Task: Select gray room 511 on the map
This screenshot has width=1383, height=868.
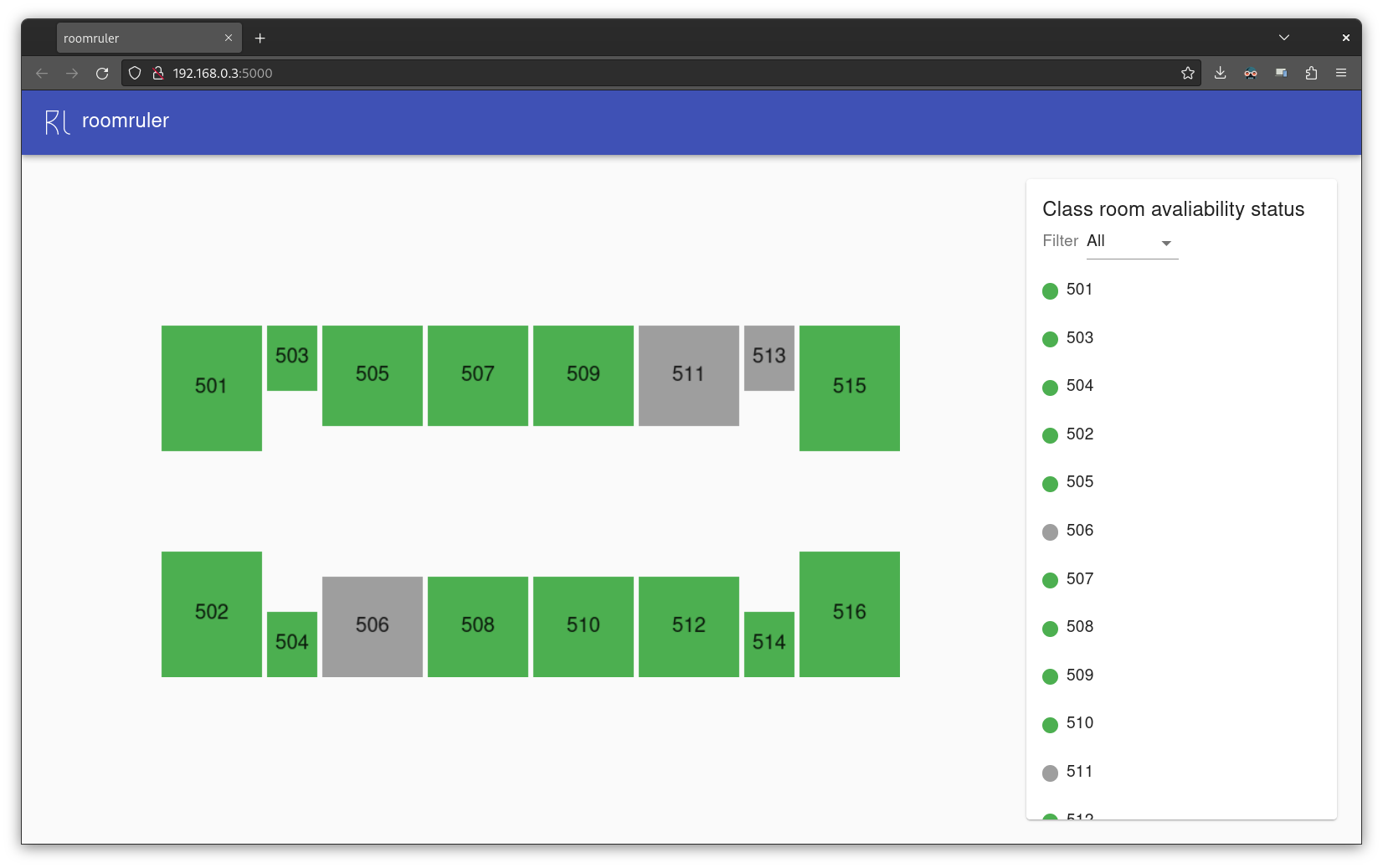Action: (689, 376)
